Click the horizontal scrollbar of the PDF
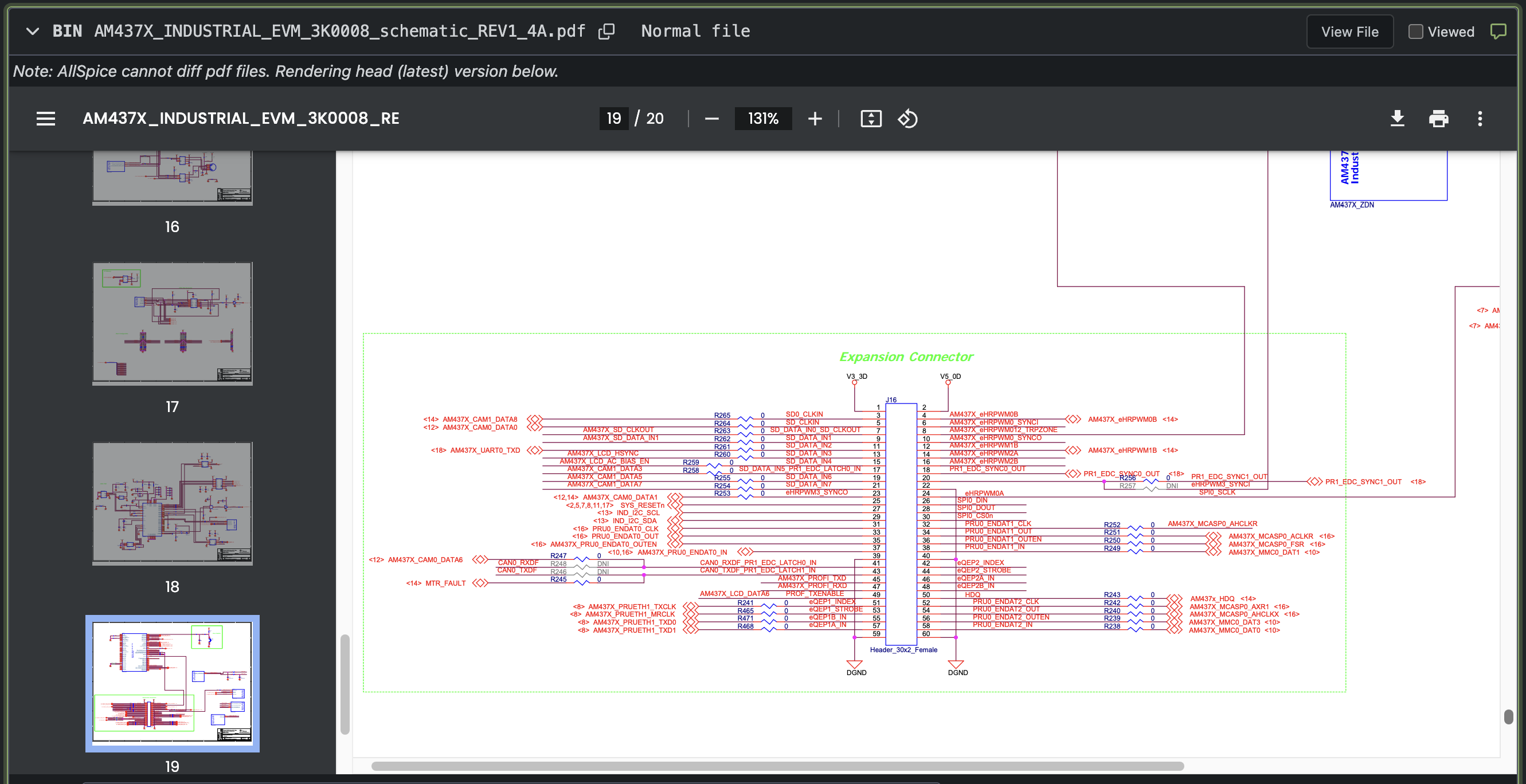The height and width of the screenshot is (784, 1526). 777,766
